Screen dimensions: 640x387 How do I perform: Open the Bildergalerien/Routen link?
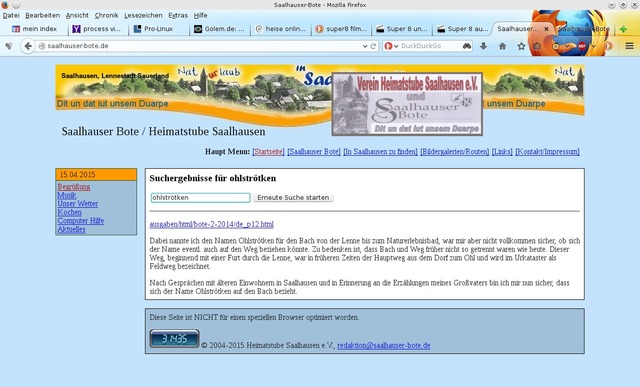(455, 151)
